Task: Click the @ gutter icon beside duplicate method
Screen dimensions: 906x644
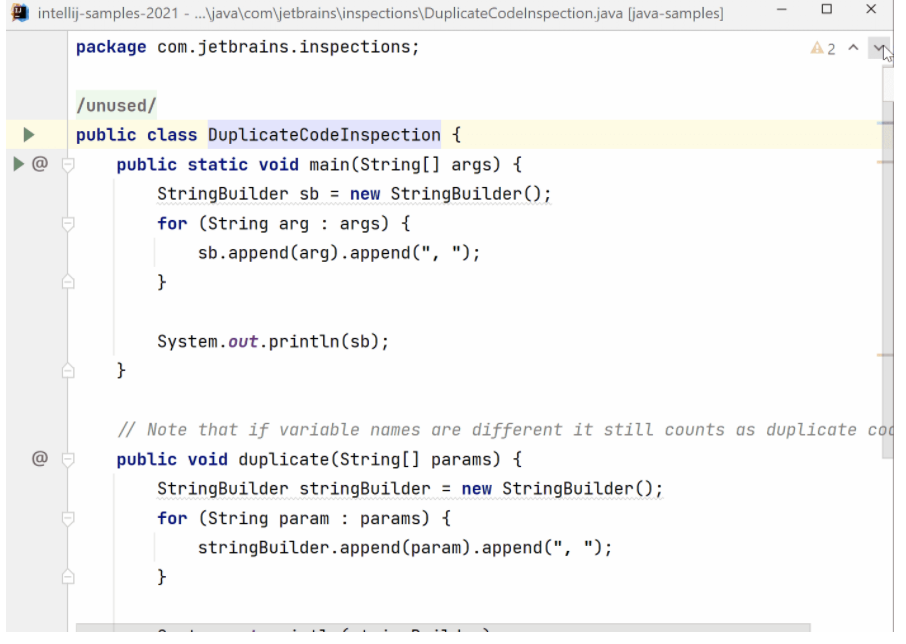Action: pos(40,460)
